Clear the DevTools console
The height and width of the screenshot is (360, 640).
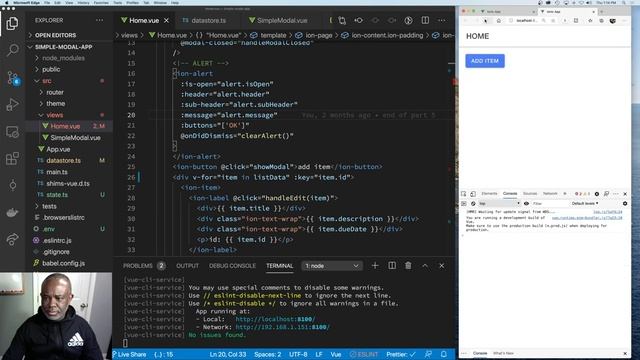[473, 203]
